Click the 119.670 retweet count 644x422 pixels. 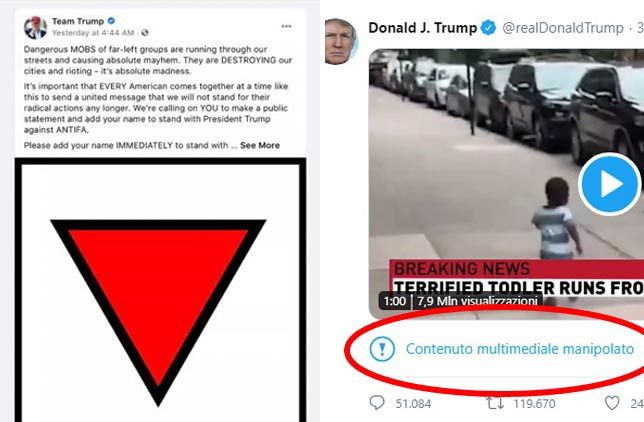534,404
